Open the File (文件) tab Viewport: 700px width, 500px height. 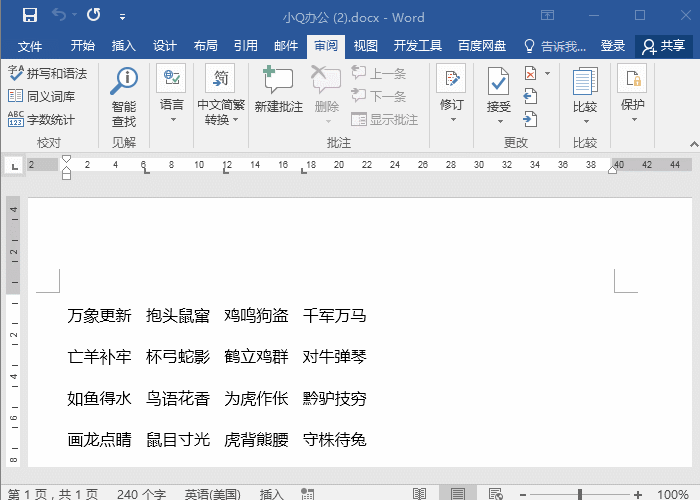[x=30, y=46]
